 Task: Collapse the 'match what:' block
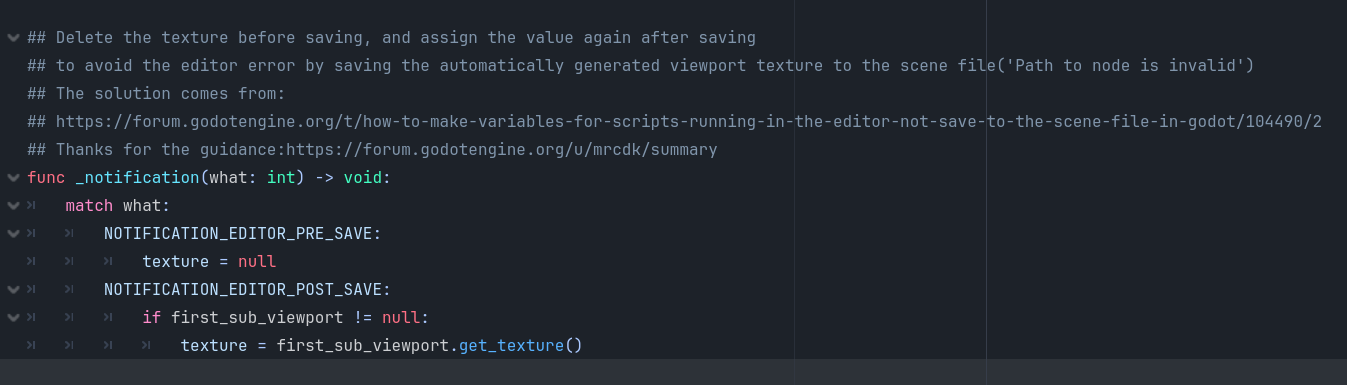click(12, 206)
